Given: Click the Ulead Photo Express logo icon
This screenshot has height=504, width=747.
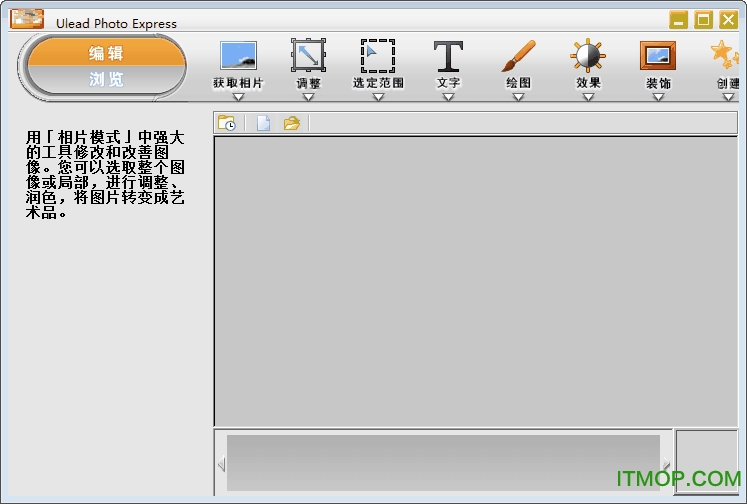Looking at the screenshot, I should coord(27,19).
